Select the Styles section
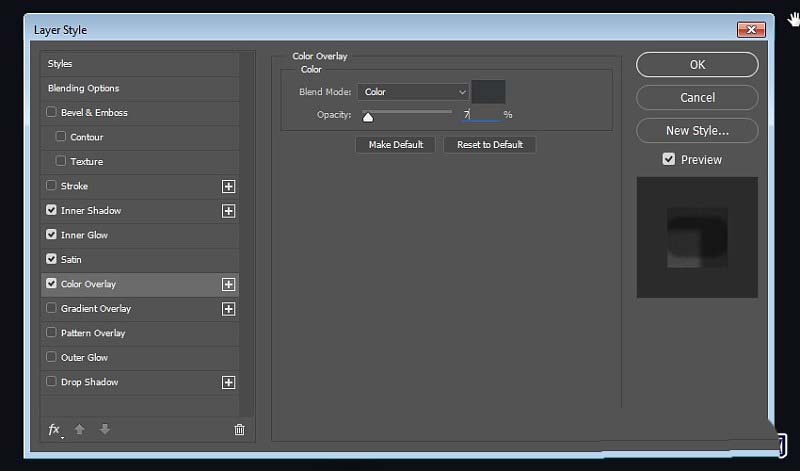 tap(139, 64)
